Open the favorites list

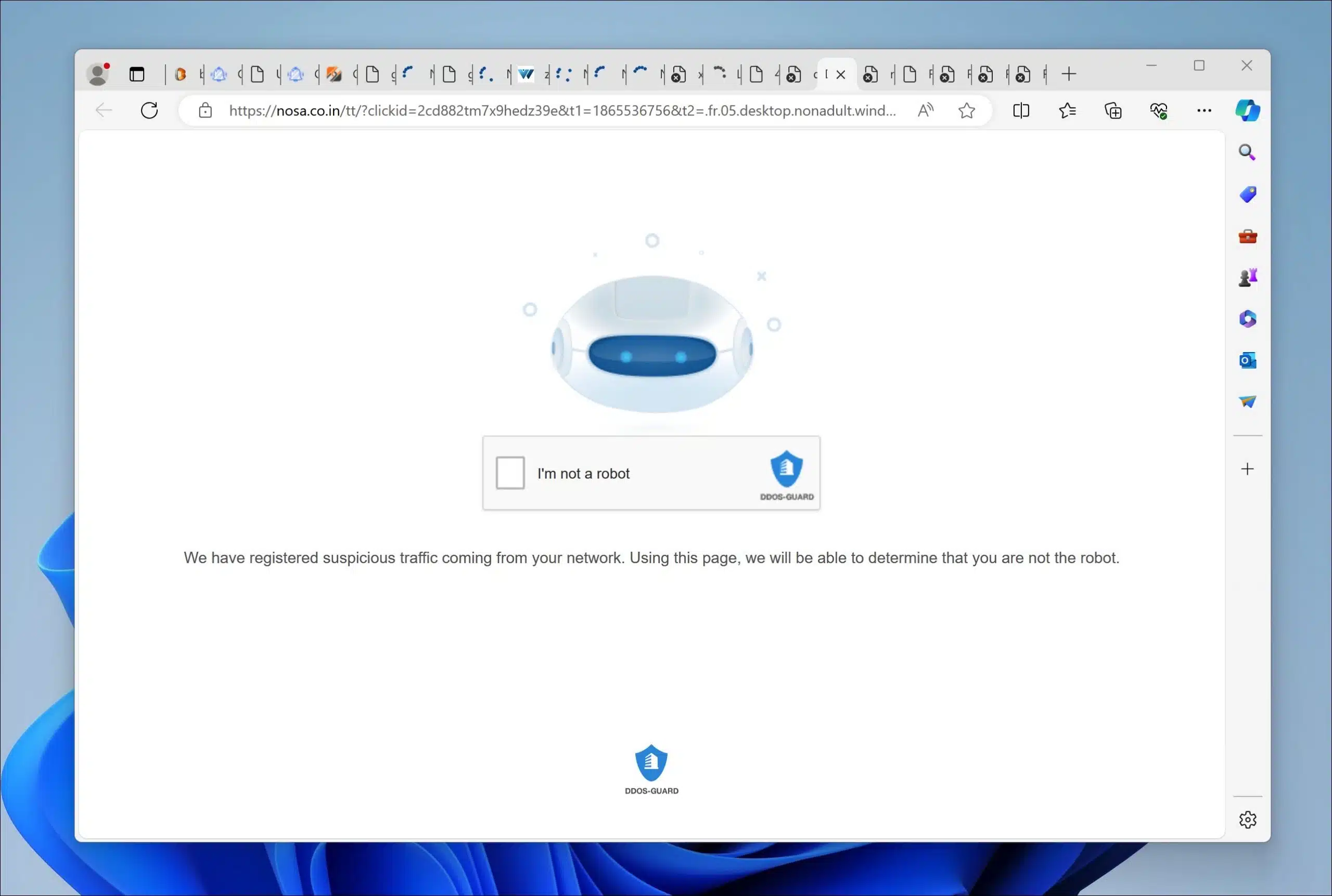coord(1067,110)
